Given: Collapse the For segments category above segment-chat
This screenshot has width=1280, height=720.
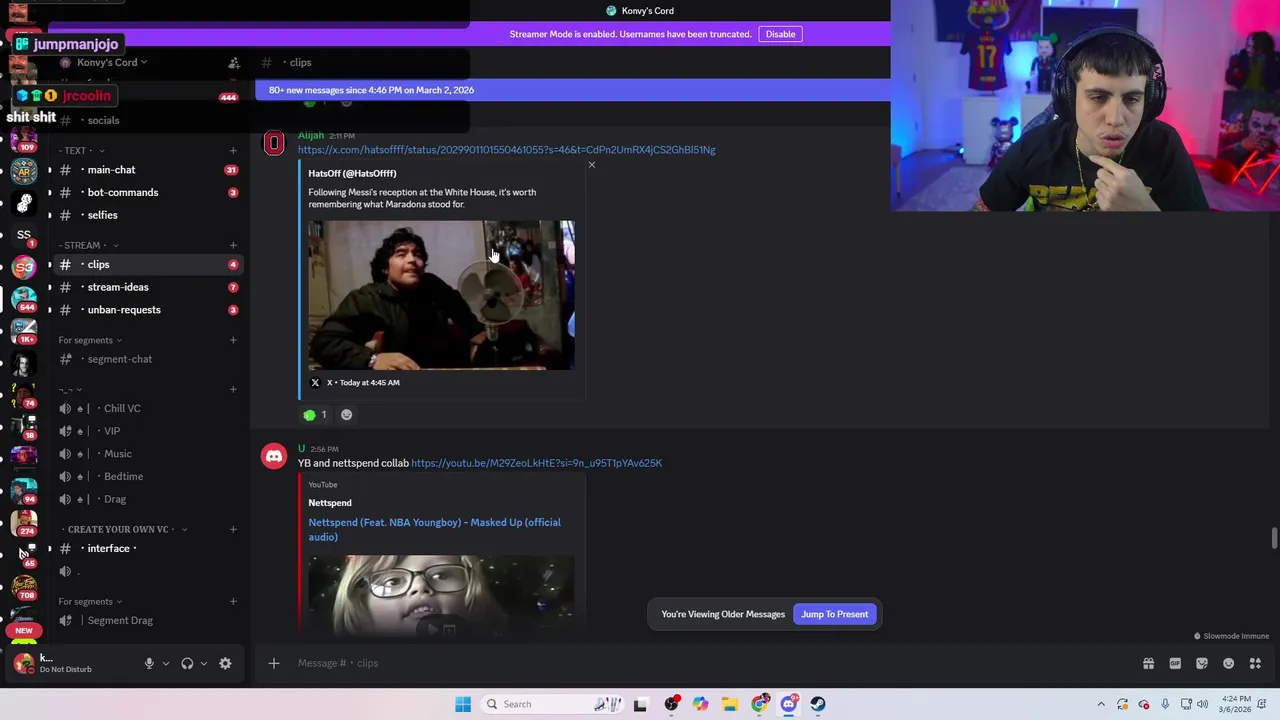Looking at the screenshot, I should click(x=90, y=340).
